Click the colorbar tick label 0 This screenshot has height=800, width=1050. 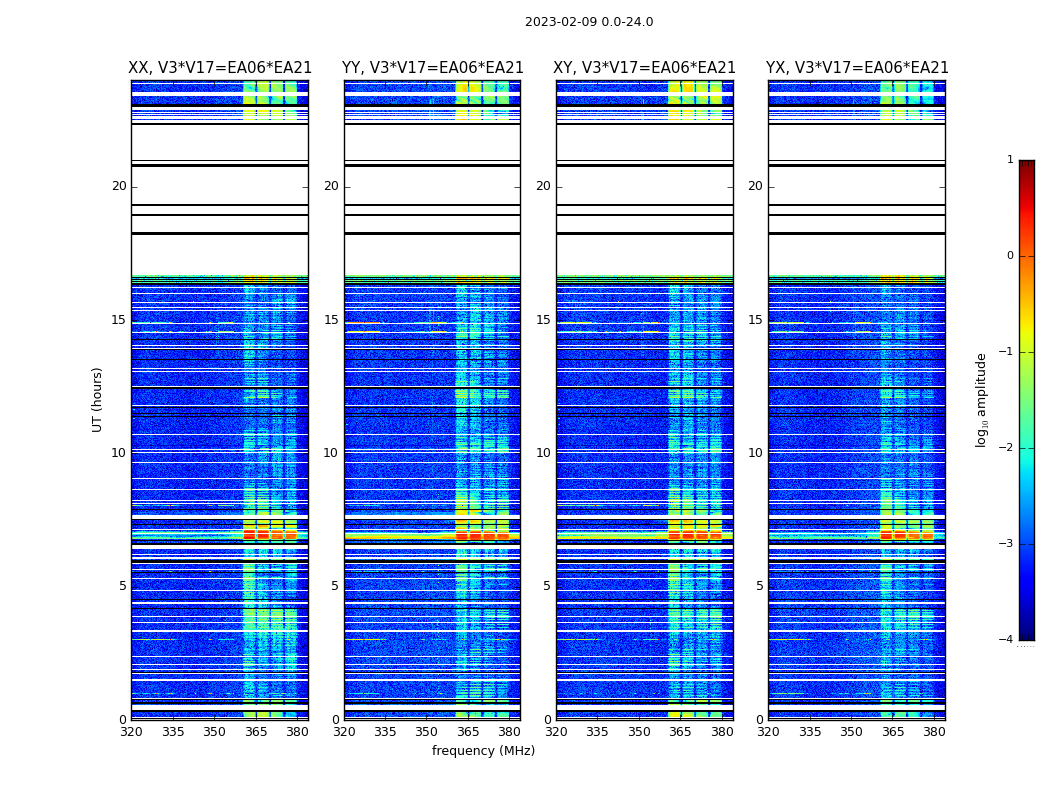(1009, 256)
